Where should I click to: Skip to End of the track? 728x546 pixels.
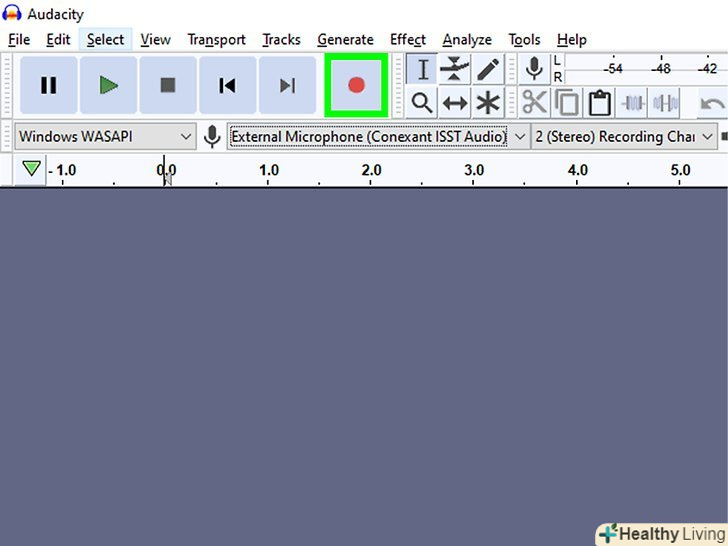(x=287, y=85)
